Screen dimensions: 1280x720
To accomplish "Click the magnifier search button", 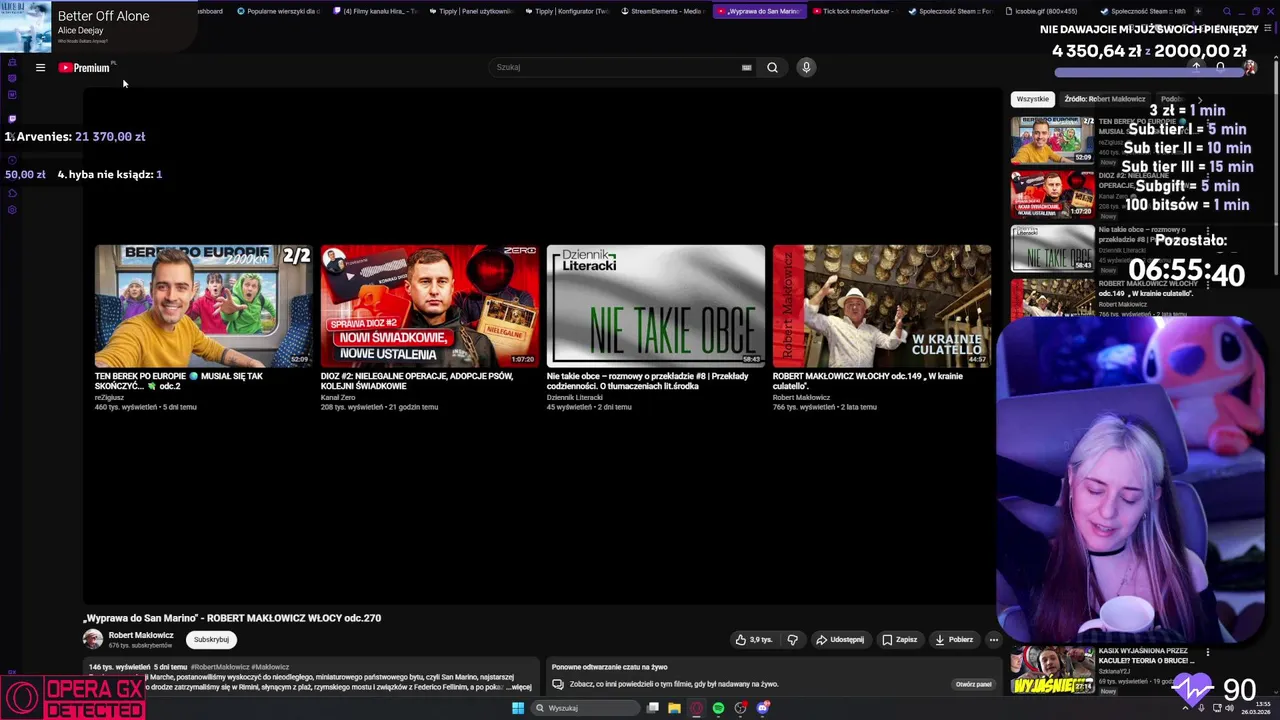I will [x=772, y=68].
